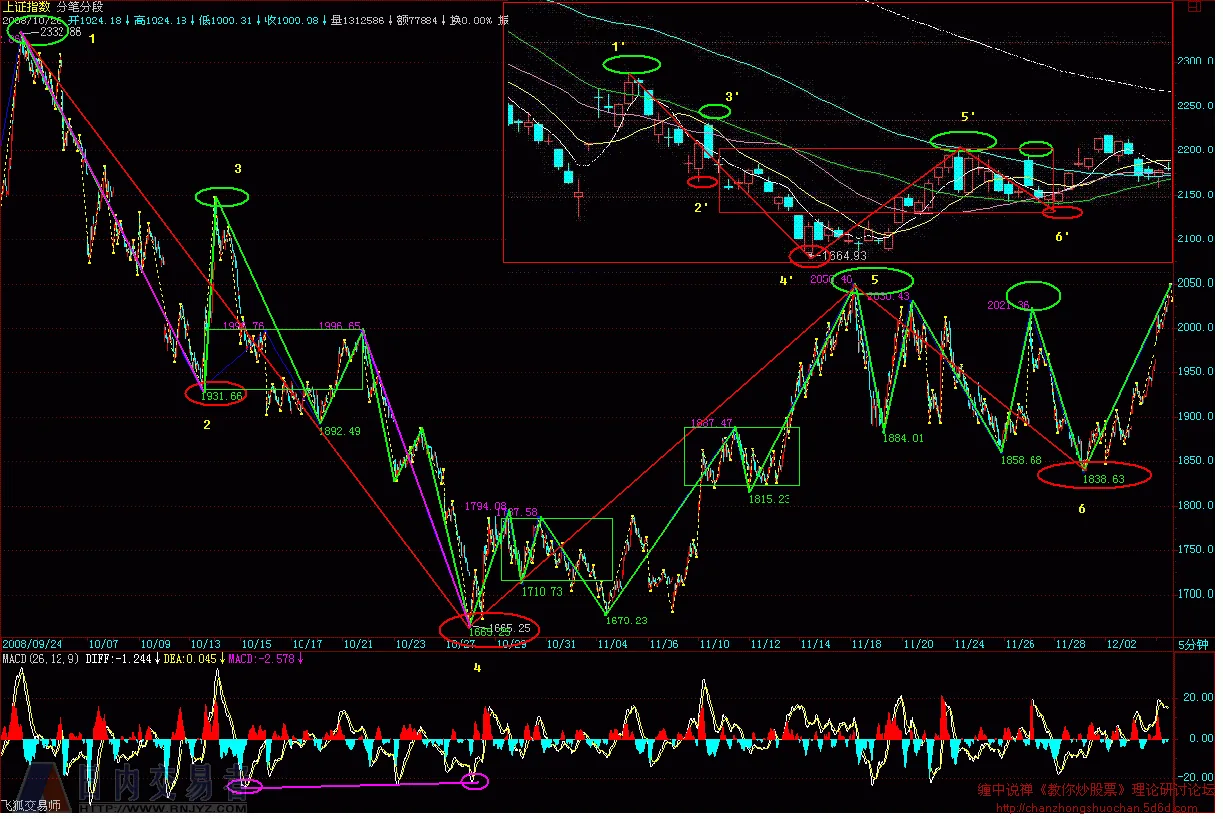1223x819 pixels.
Task: Click the closing price 收1000.08 value
Action: (291, 20)
